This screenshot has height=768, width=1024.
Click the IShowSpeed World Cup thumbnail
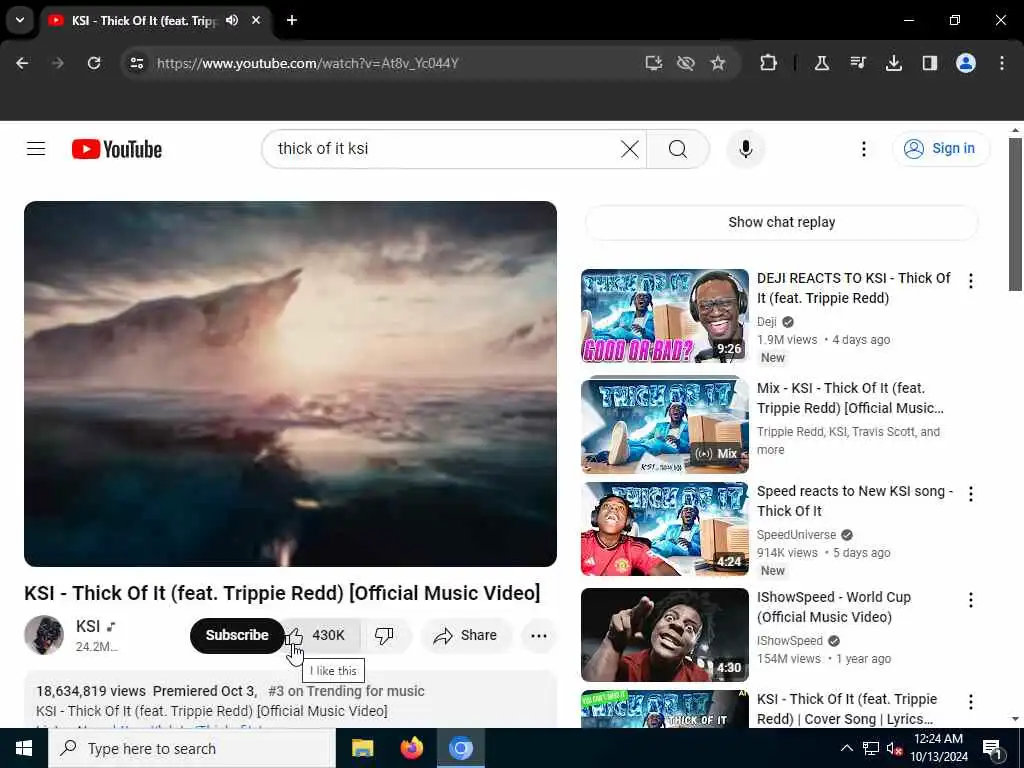pos(665,635)
